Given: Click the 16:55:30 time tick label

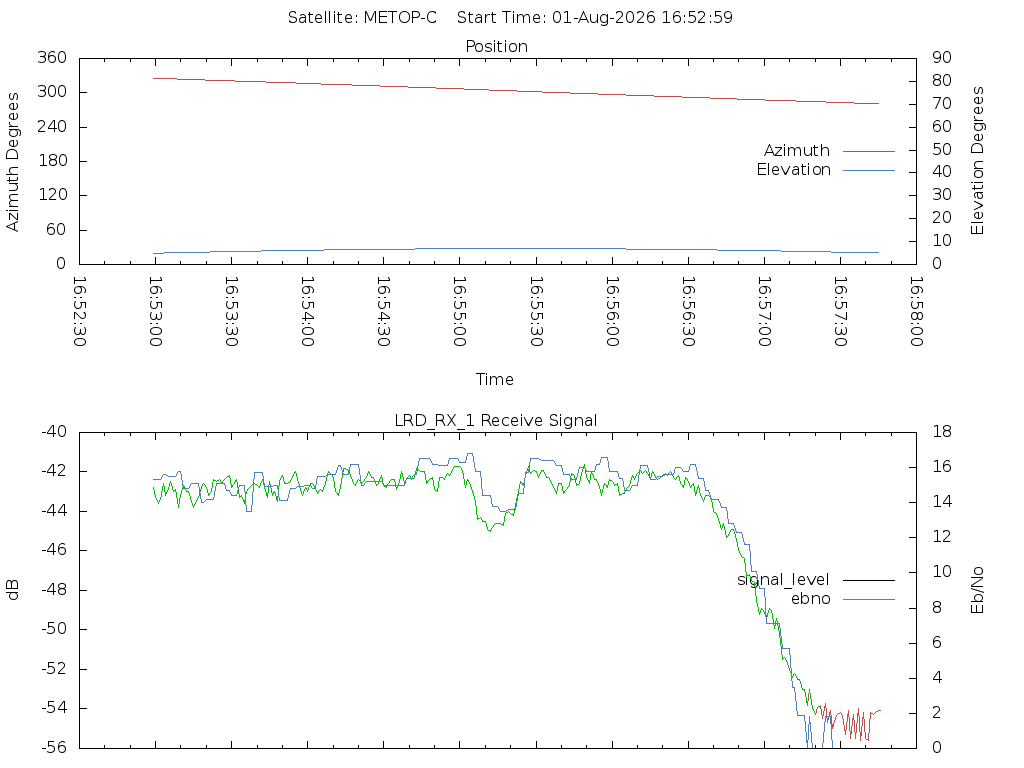Looking at the screenshot, I should 536,312.
